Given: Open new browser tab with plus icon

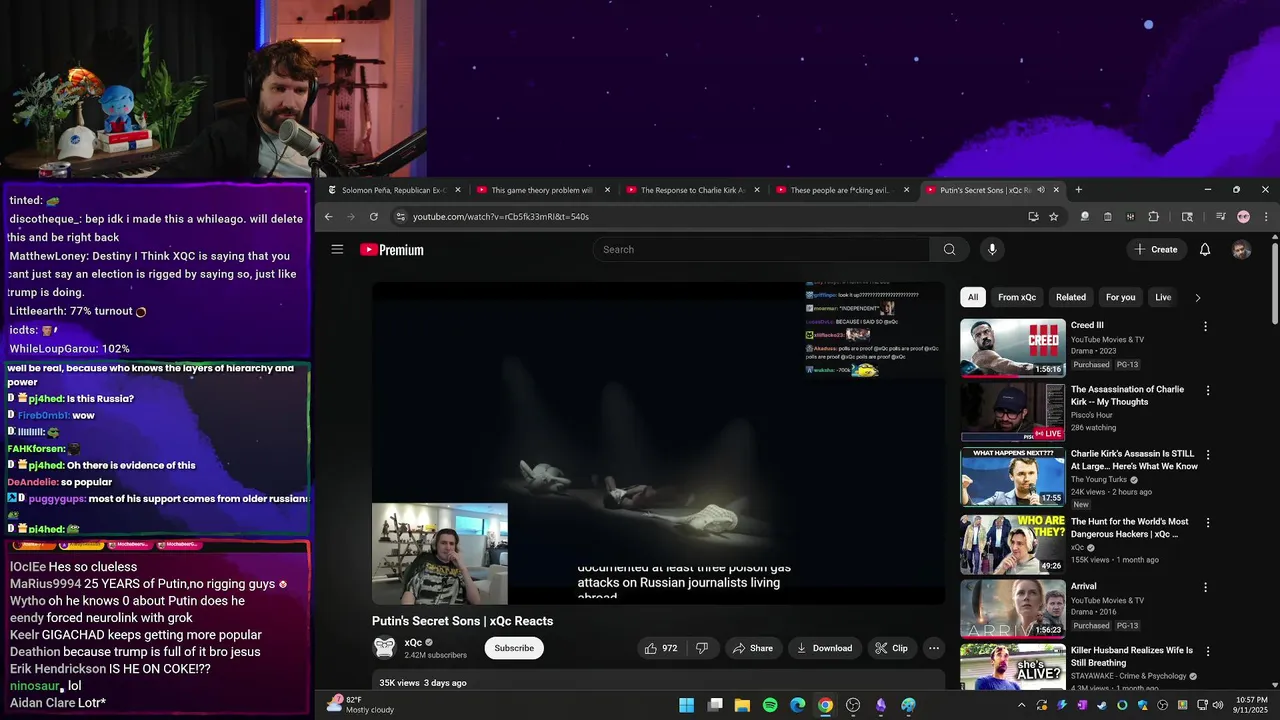Looking at the screenshot, I should [1078, 190].
